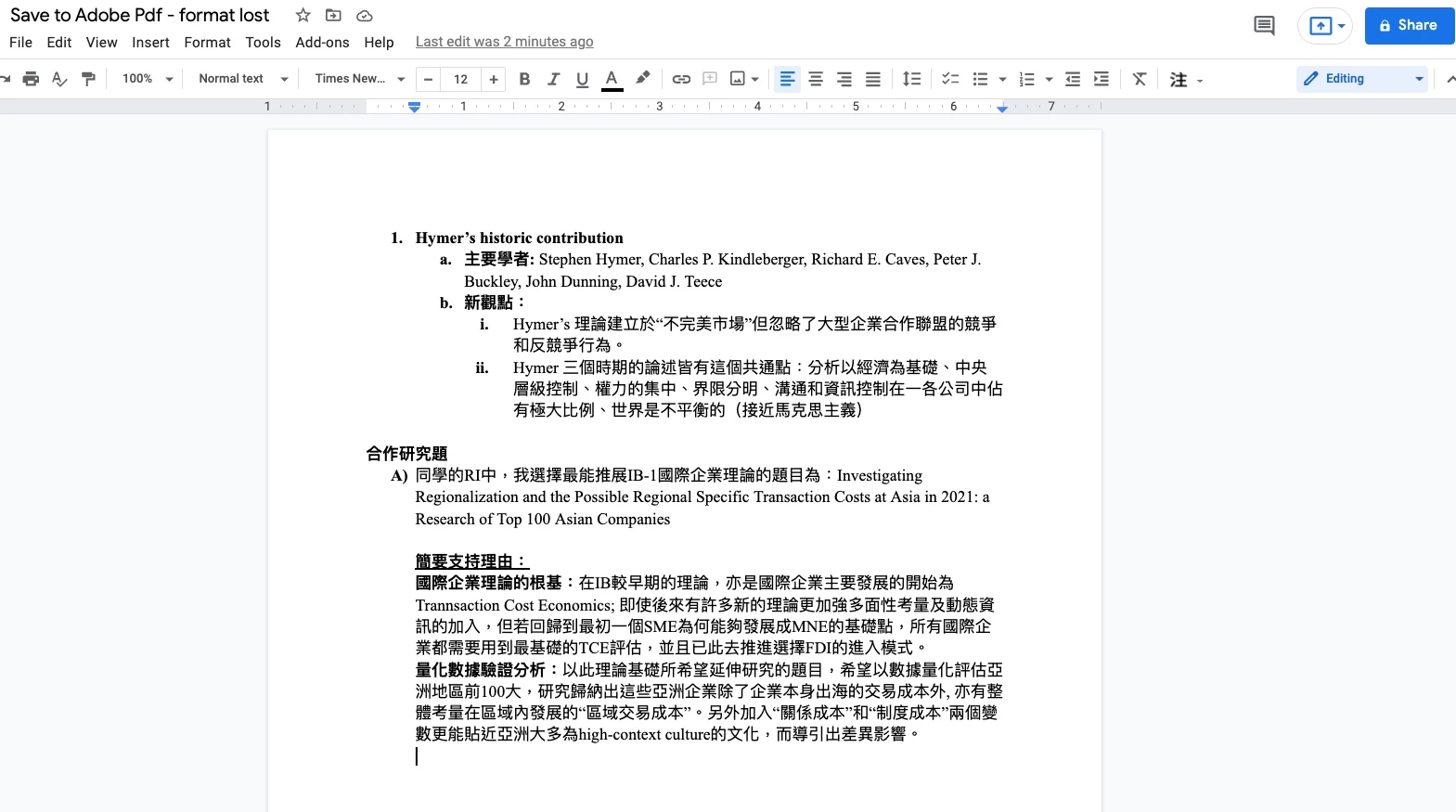Open the File menu

click(x=20, y=43)
